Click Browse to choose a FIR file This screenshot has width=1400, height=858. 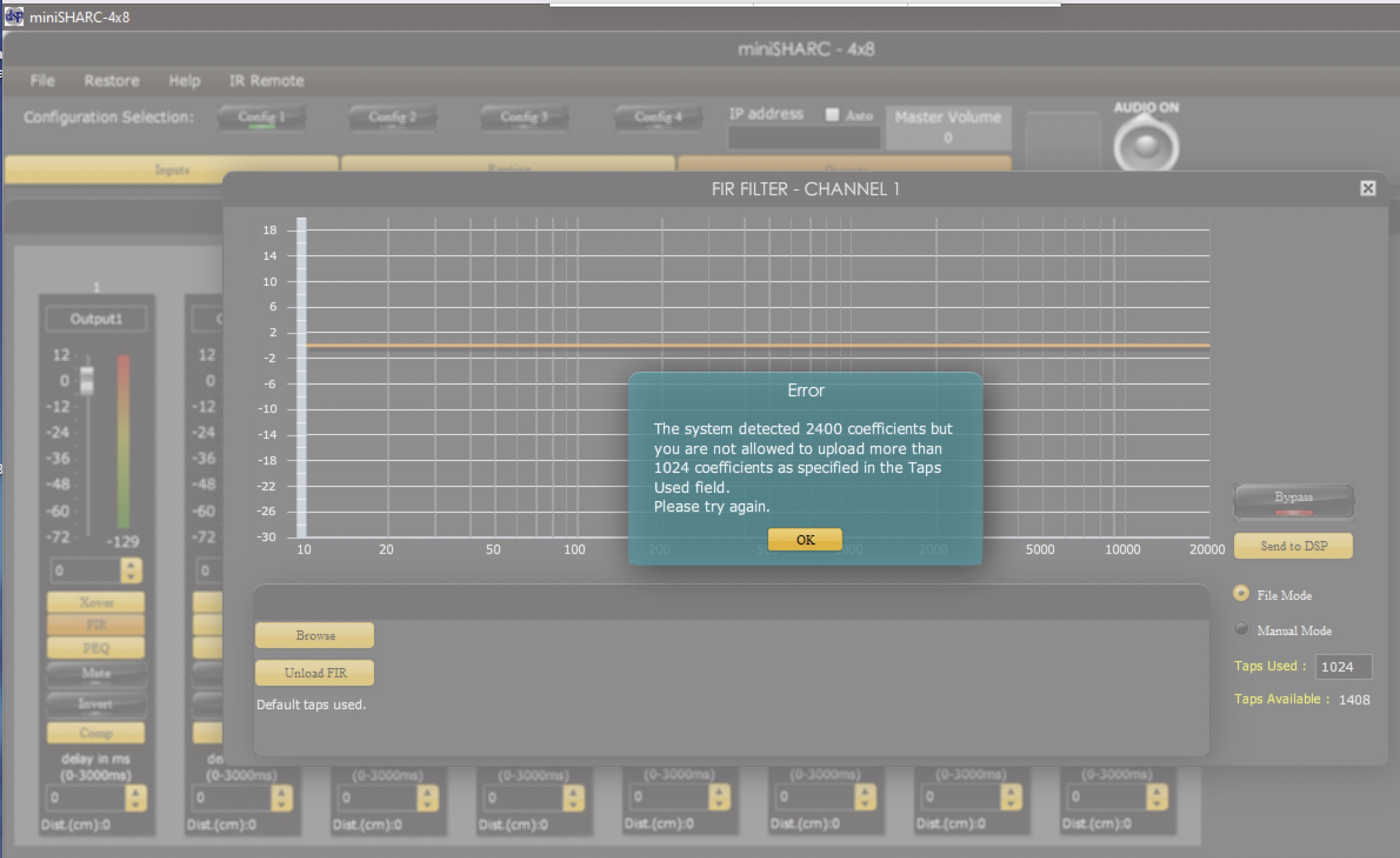point(315,635)
